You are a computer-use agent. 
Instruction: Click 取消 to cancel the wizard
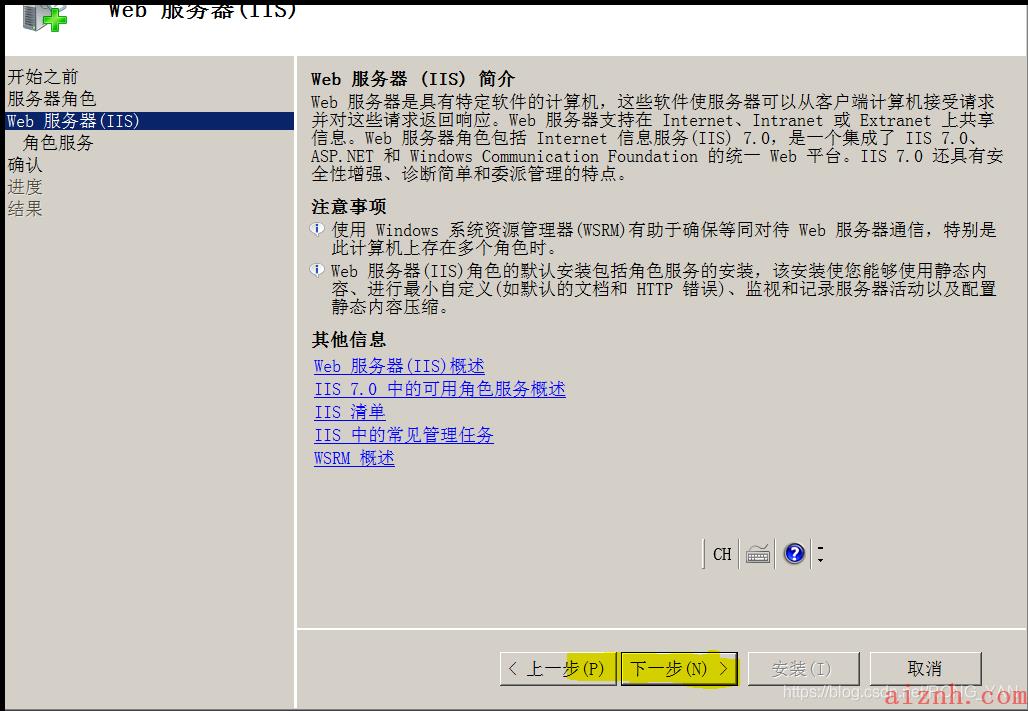tap(925, 668)
